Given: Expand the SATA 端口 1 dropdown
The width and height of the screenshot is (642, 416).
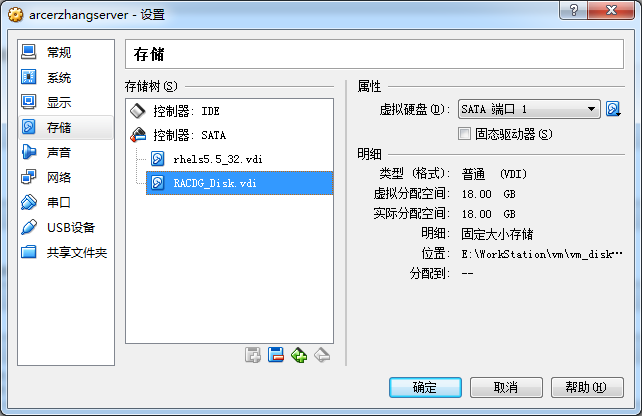Looking at the screenshot, I should (529, 109).
